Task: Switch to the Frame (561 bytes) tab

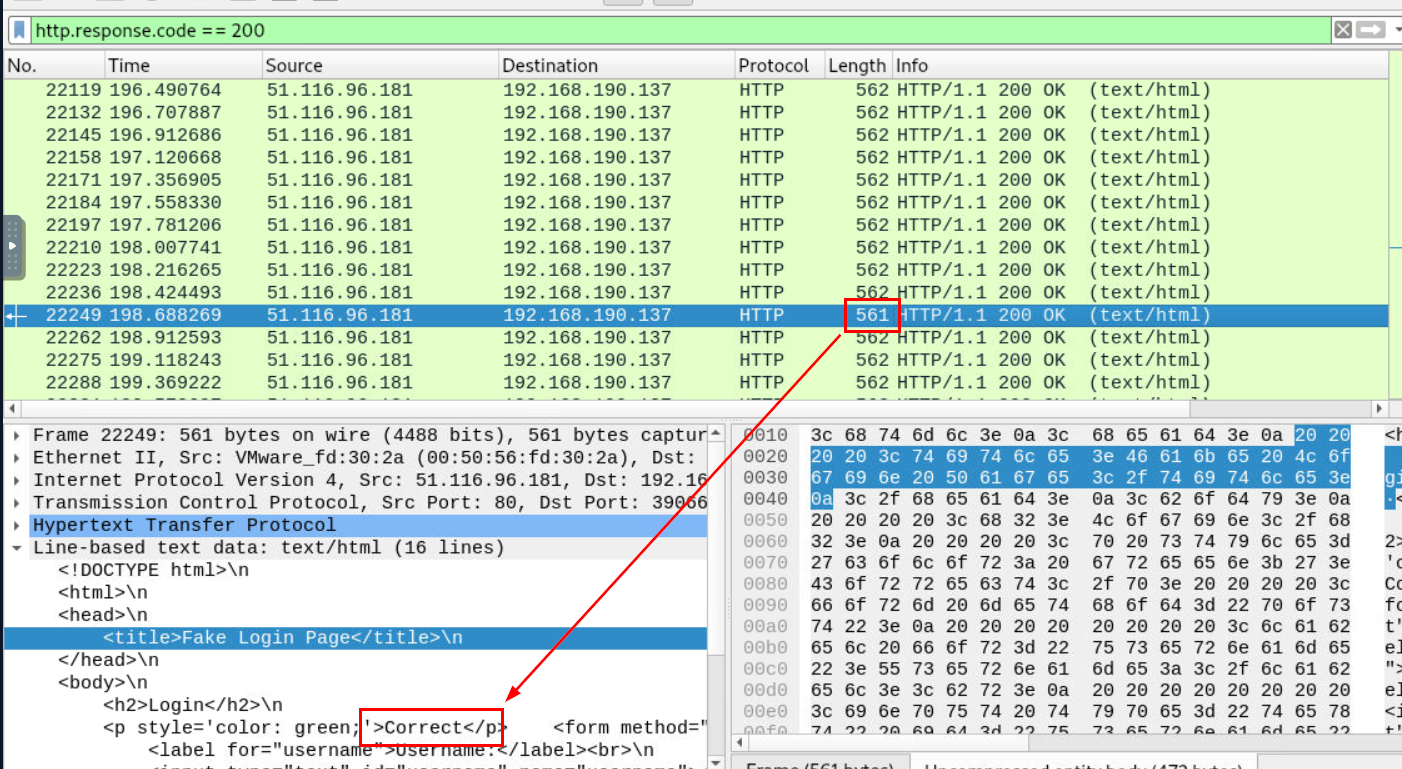Action: tap(822, 766)
